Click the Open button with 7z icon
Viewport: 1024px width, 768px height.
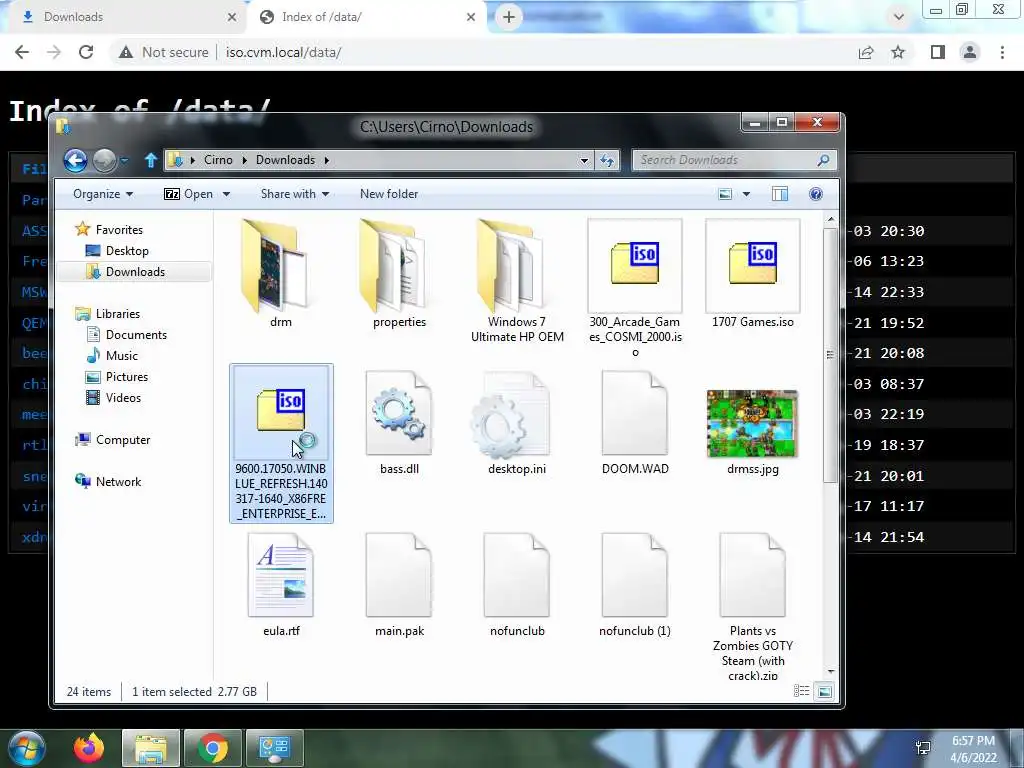pos(189,194)
